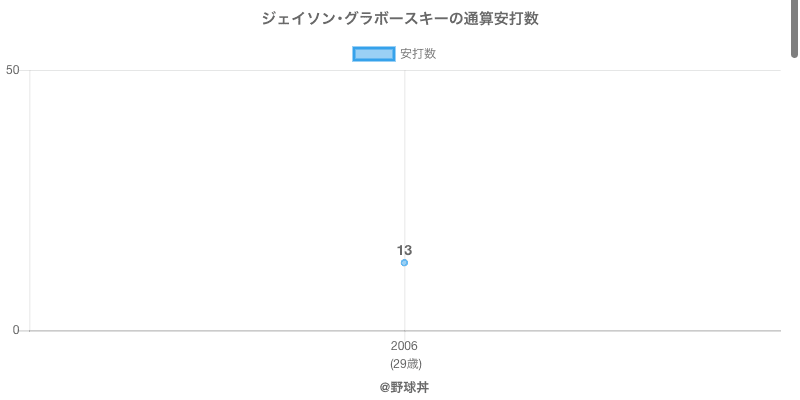Viewport: 800px width, 400px height.
Task: Click the chart title ジェイソン・グラボースキーの通算安打数
Action: pyautogui.click(x=400, y=19)
